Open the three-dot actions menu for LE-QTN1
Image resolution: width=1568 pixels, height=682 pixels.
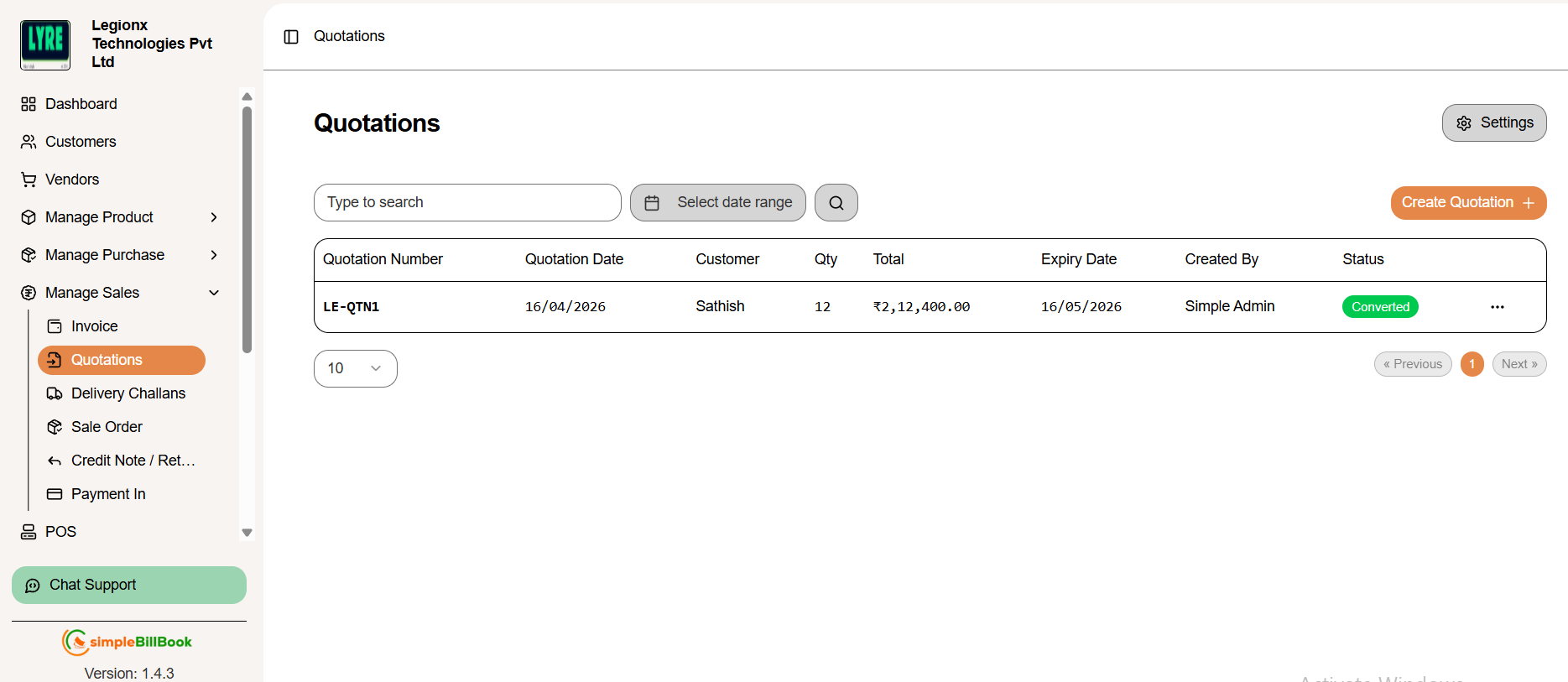[1498, 307]
